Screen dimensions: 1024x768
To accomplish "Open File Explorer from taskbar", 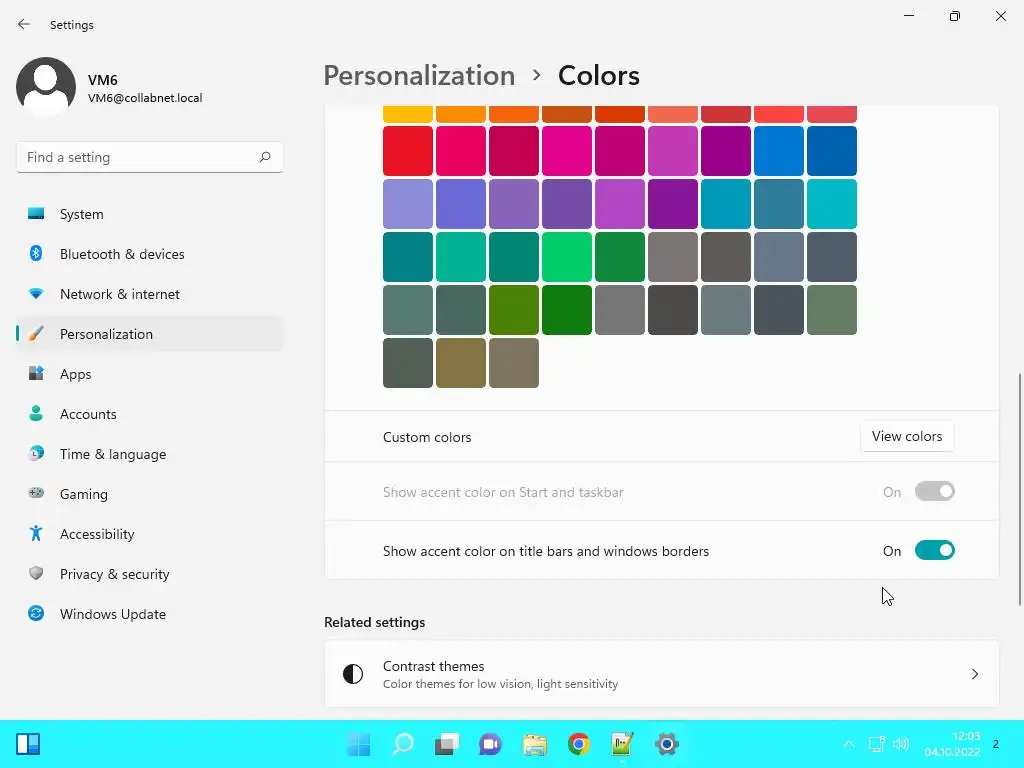I will point(535,744).
